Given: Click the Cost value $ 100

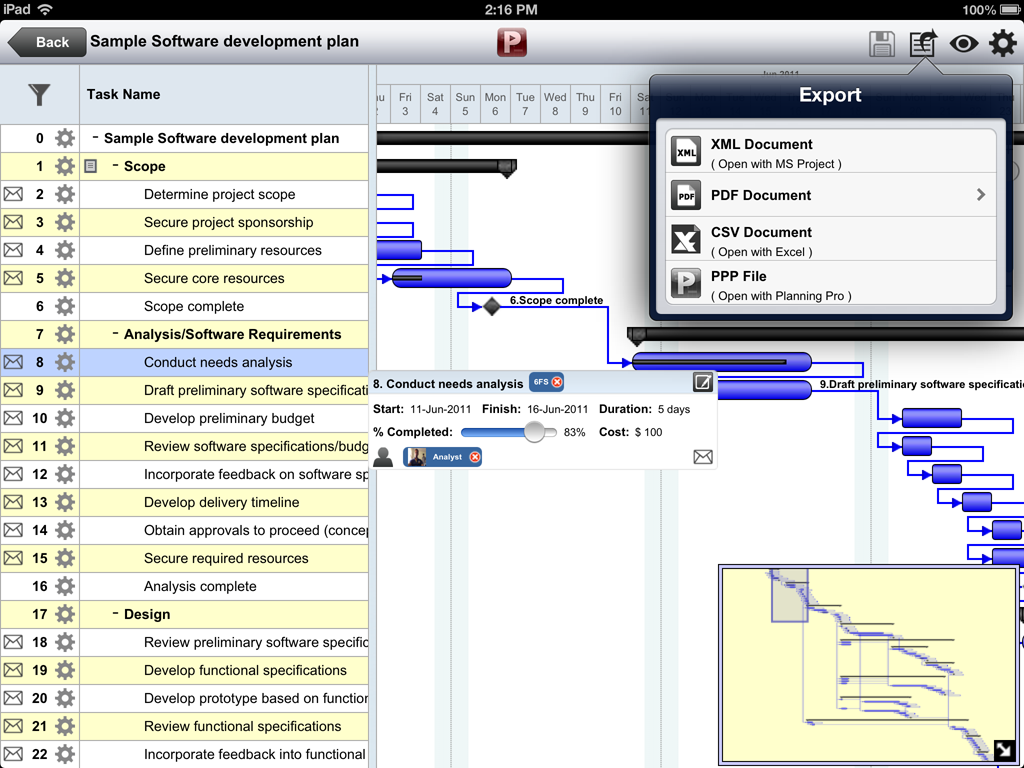Looking at the screenshot, I should [648, 432].
